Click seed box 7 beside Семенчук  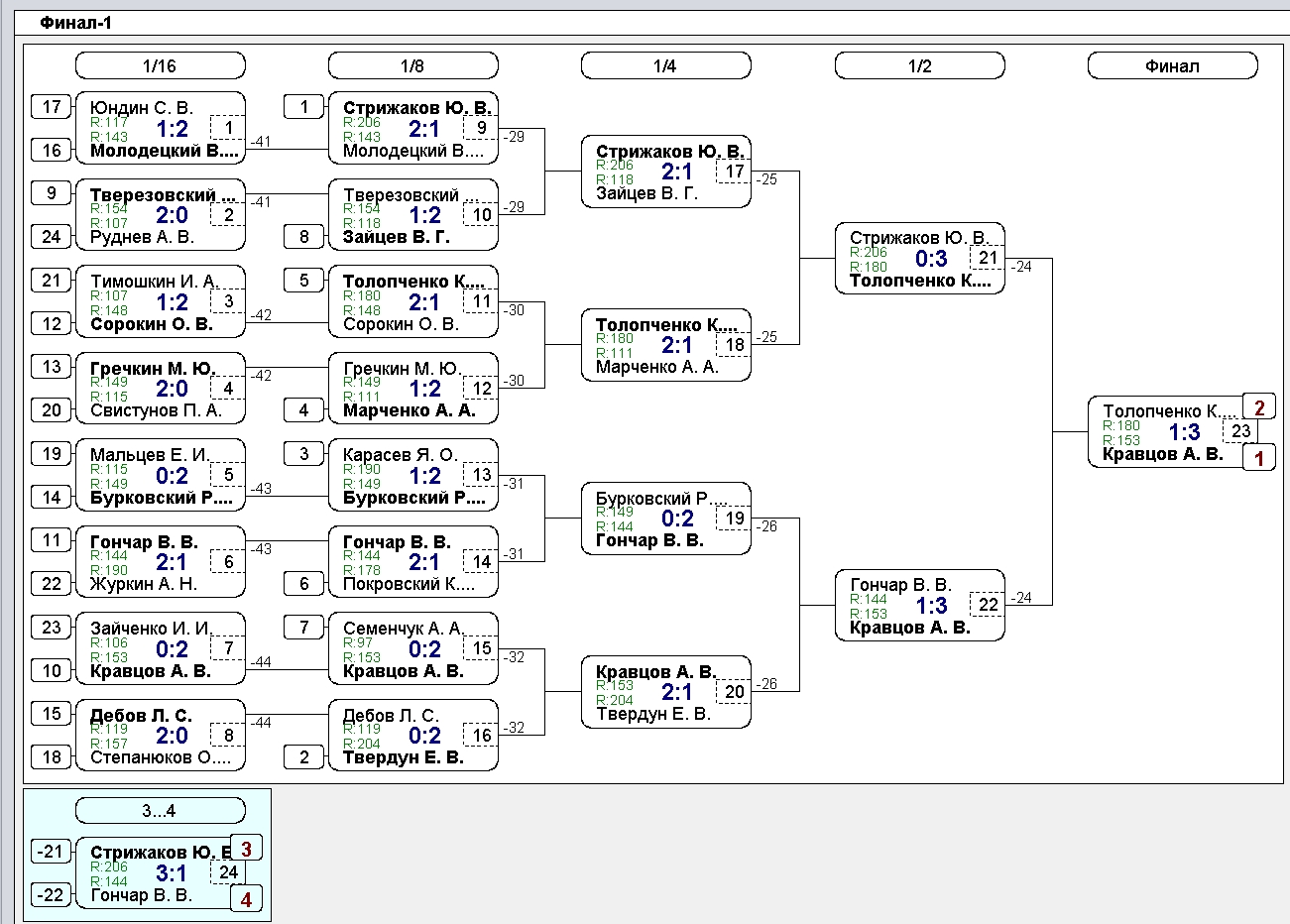(304, 628)
